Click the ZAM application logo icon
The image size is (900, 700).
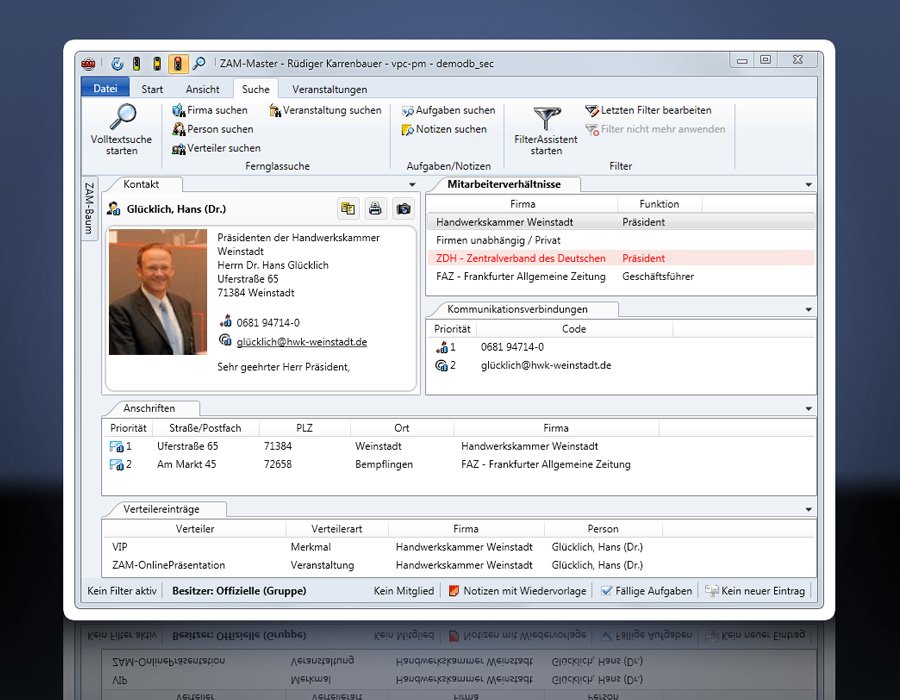coord(88,64)
